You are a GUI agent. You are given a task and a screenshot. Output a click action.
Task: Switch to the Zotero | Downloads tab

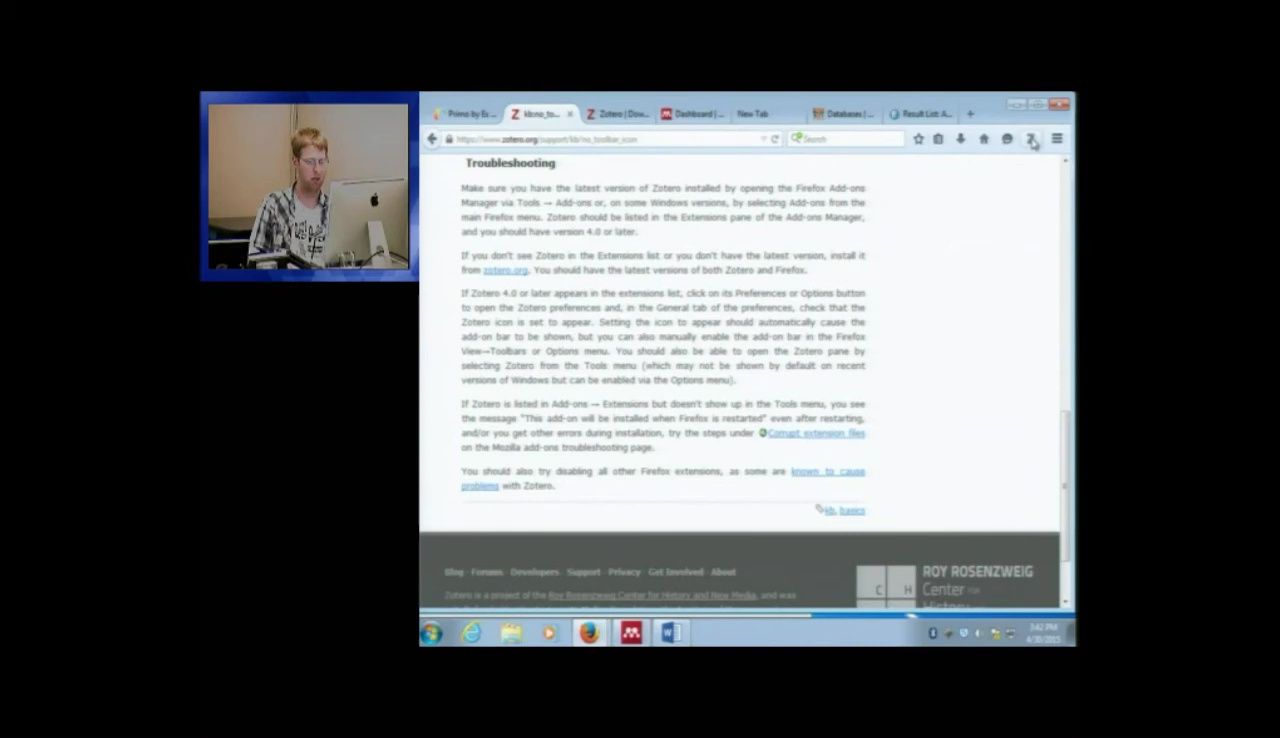coord(618,114)
